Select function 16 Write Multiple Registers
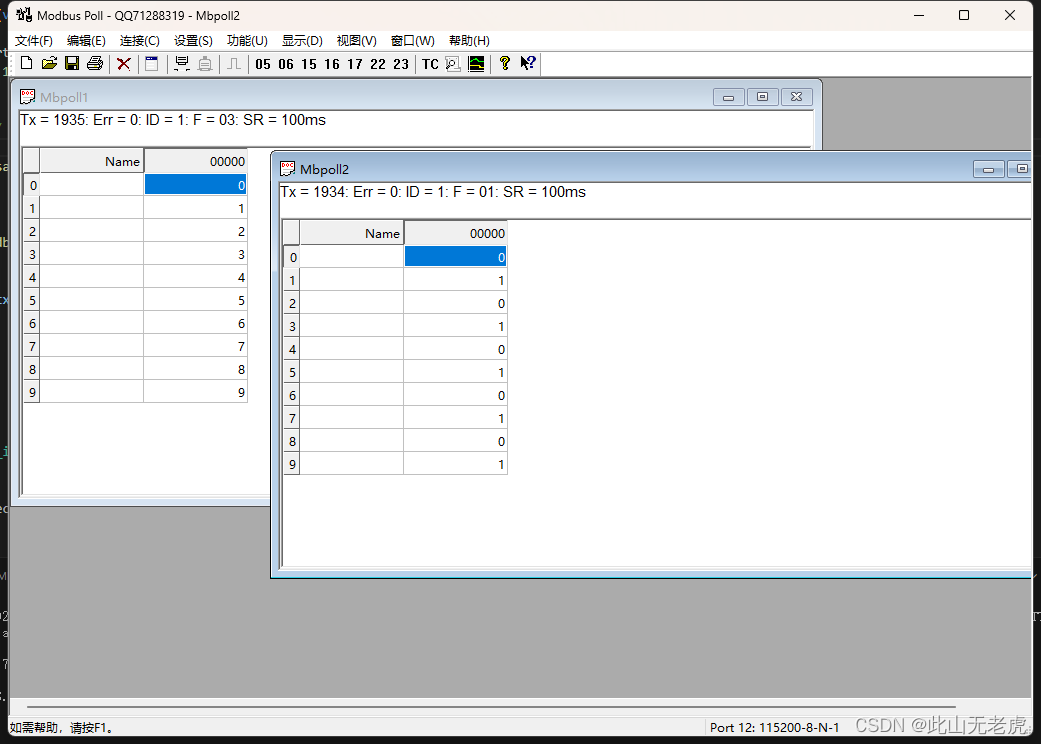Screen dimensions: 1041x744 [x=331, y=63]
